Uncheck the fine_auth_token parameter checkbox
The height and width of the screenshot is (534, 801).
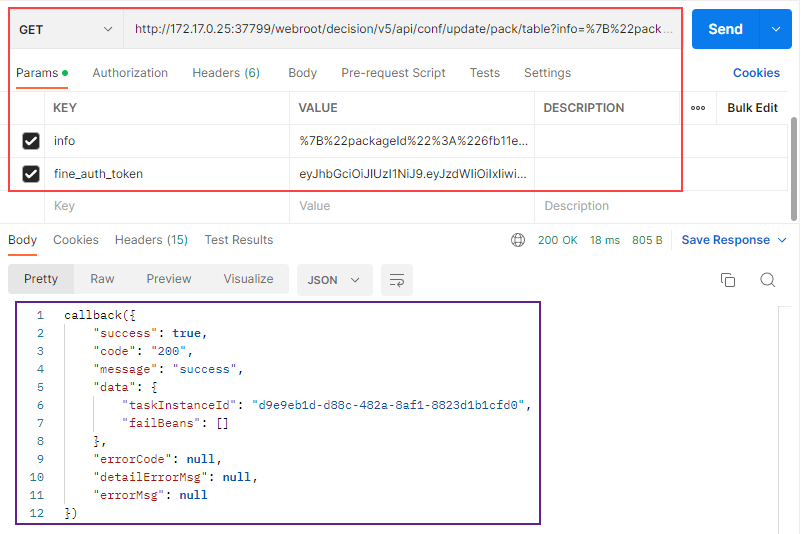31,174
